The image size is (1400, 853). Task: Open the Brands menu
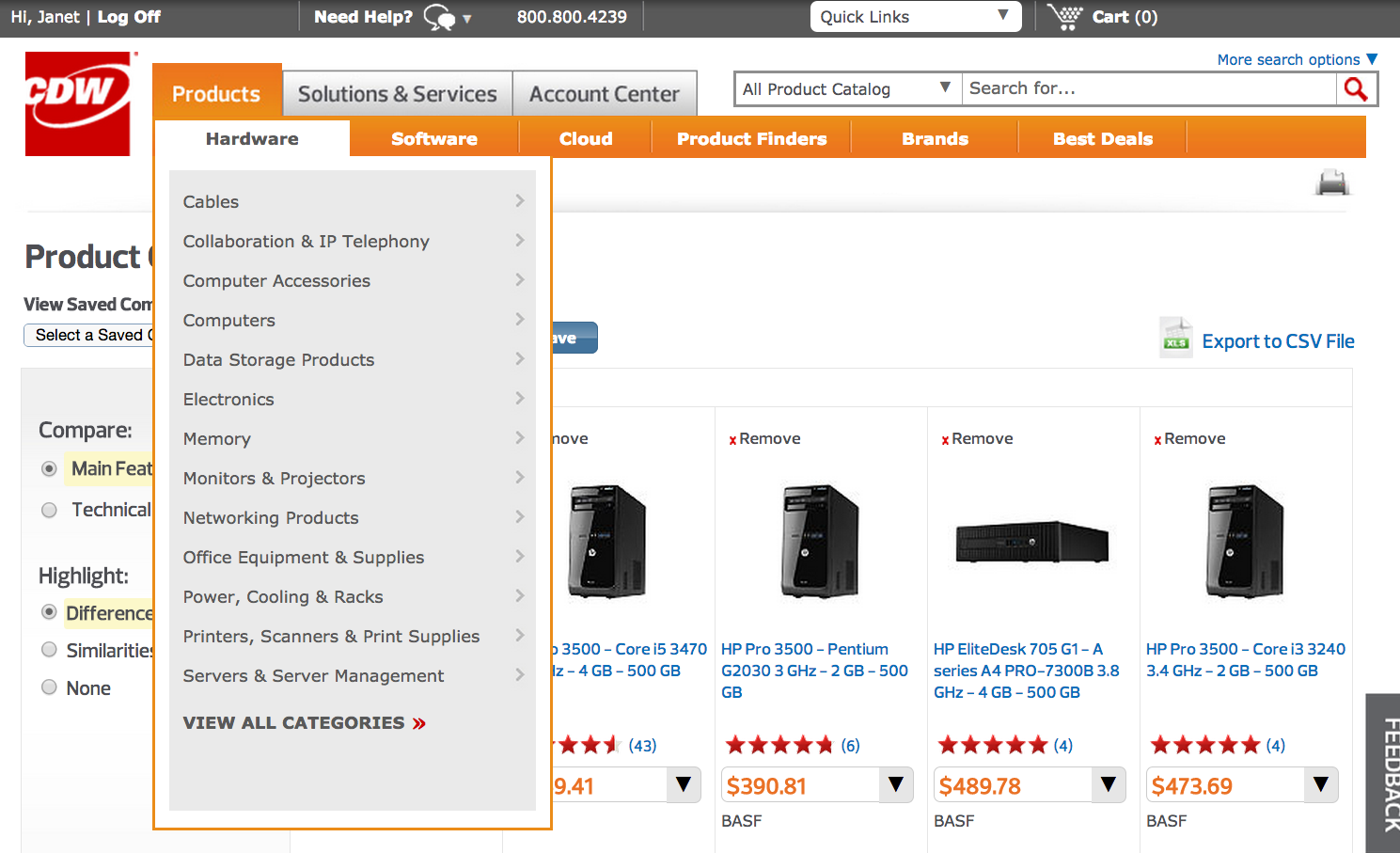click(935, 138)
